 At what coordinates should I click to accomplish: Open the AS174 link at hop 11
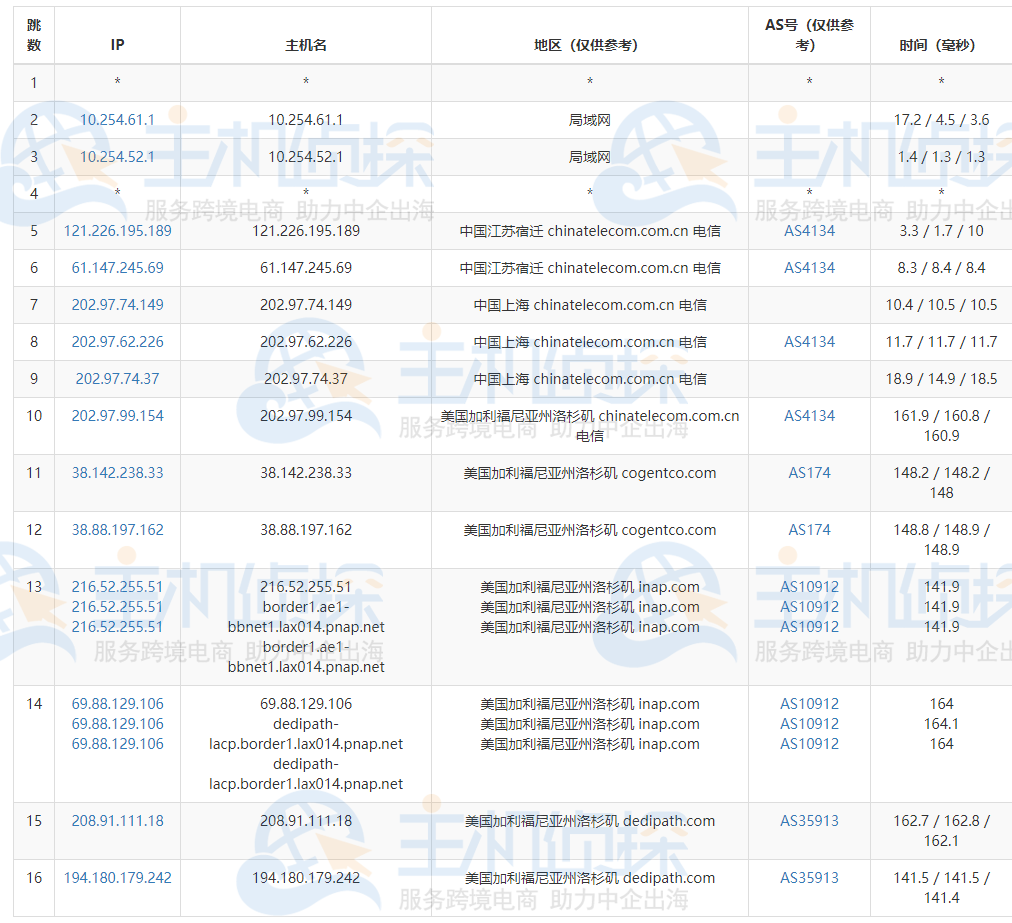[809, 472]
